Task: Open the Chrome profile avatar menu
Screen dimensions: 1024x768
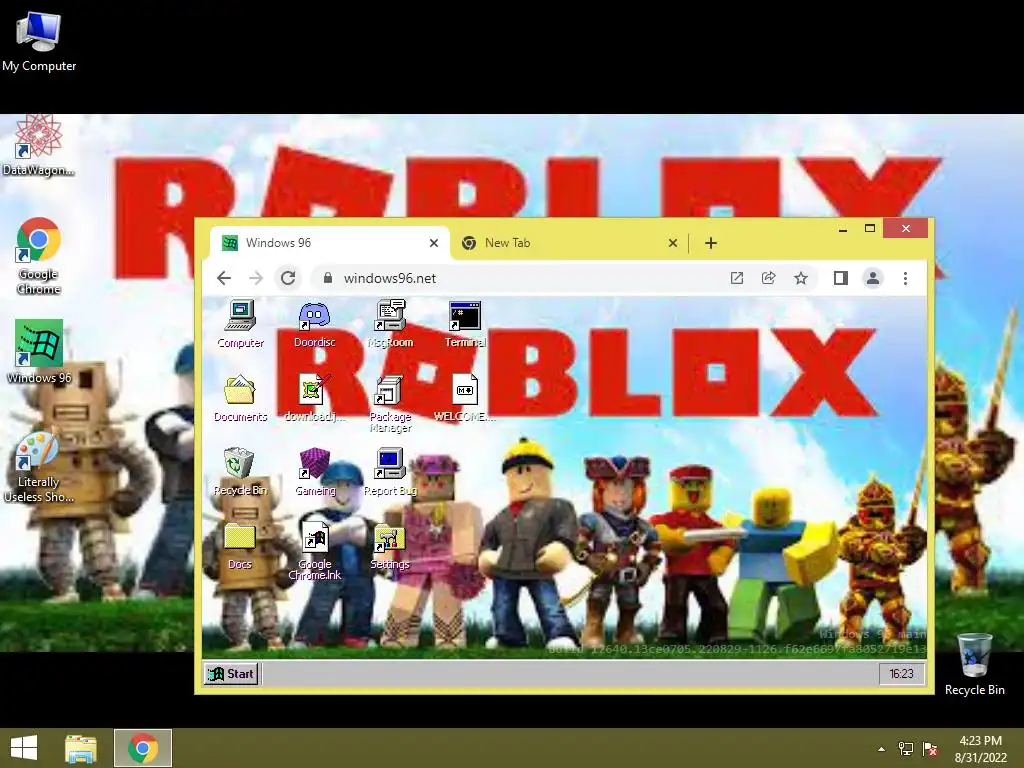Action: [x=872, y=278]
